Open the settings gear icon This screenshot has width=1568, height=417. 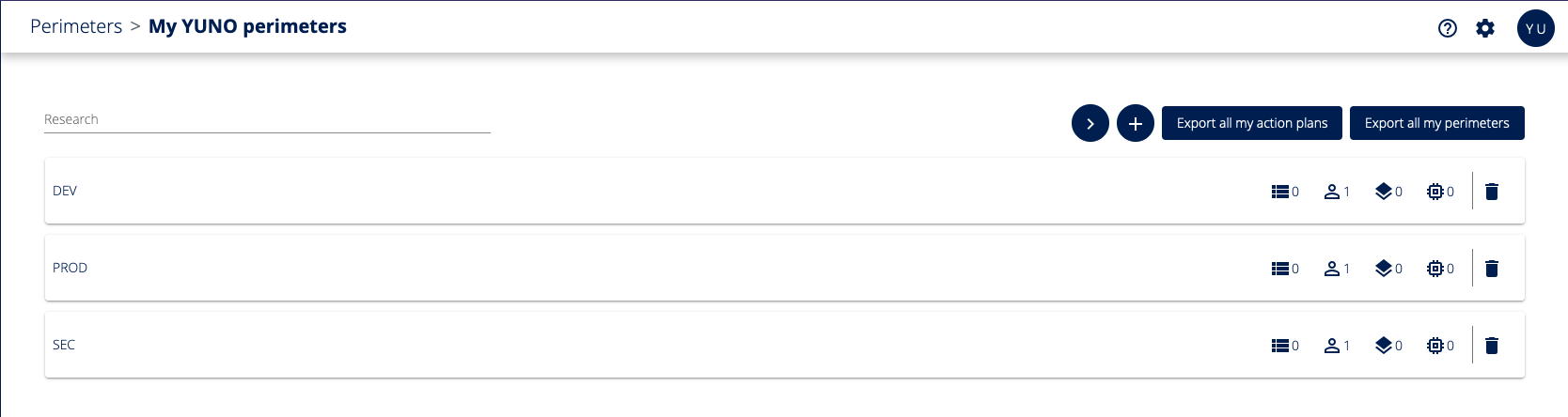1485,28
